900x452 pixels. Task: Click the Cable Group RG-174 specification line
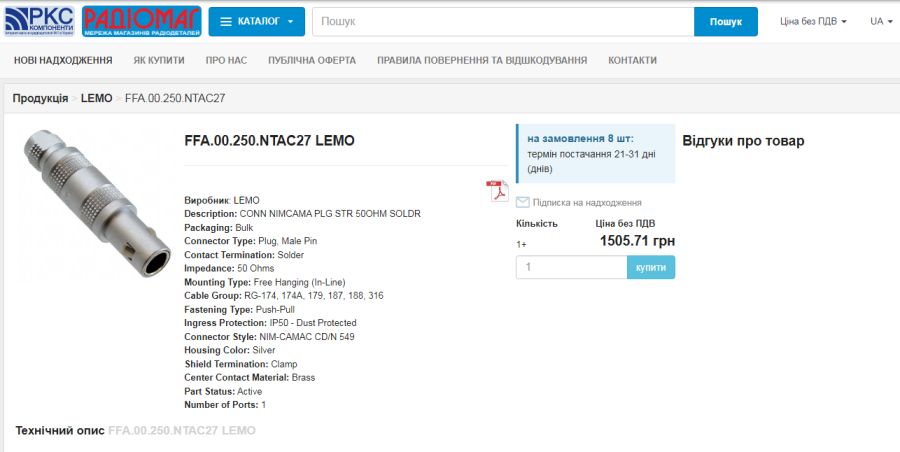click(284, 296)
